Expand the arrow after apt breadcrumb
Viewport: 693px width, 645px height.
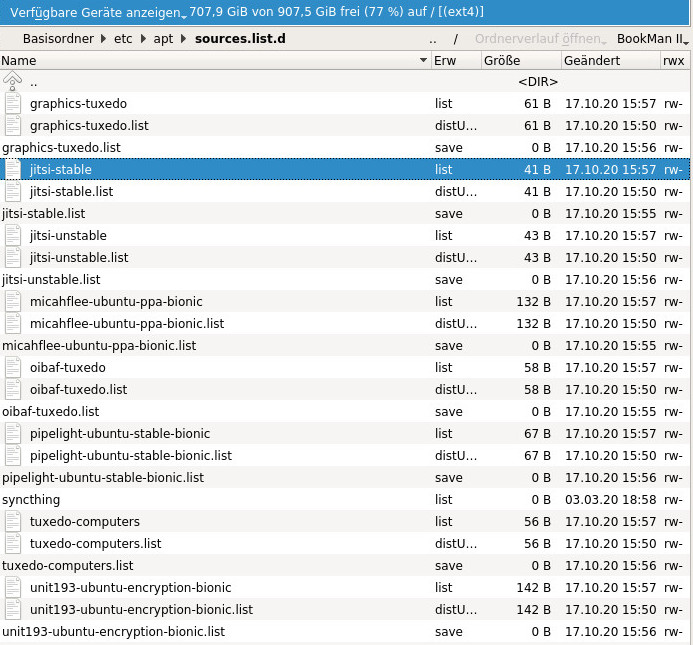tap(183, 39)
